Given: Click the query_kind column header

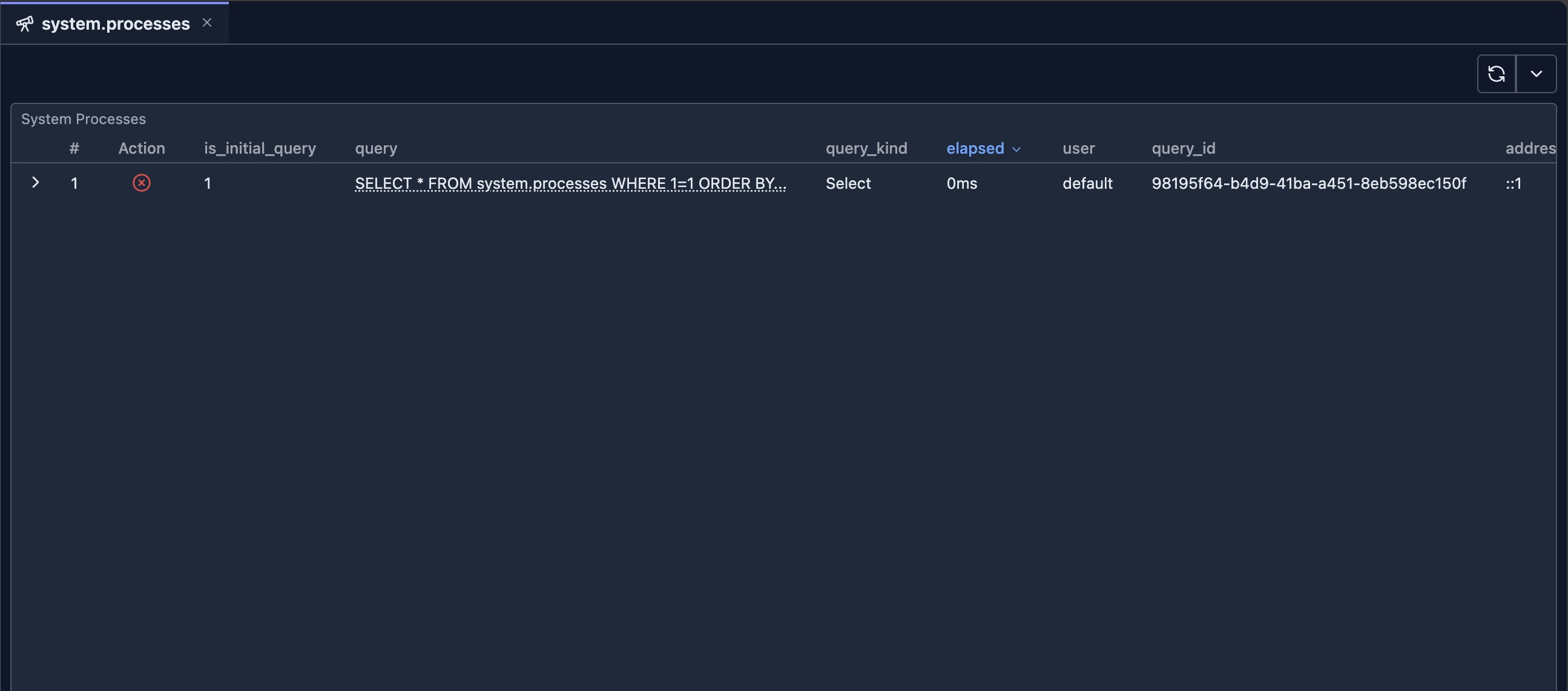Looking at the screenshot, I should 866,148.
